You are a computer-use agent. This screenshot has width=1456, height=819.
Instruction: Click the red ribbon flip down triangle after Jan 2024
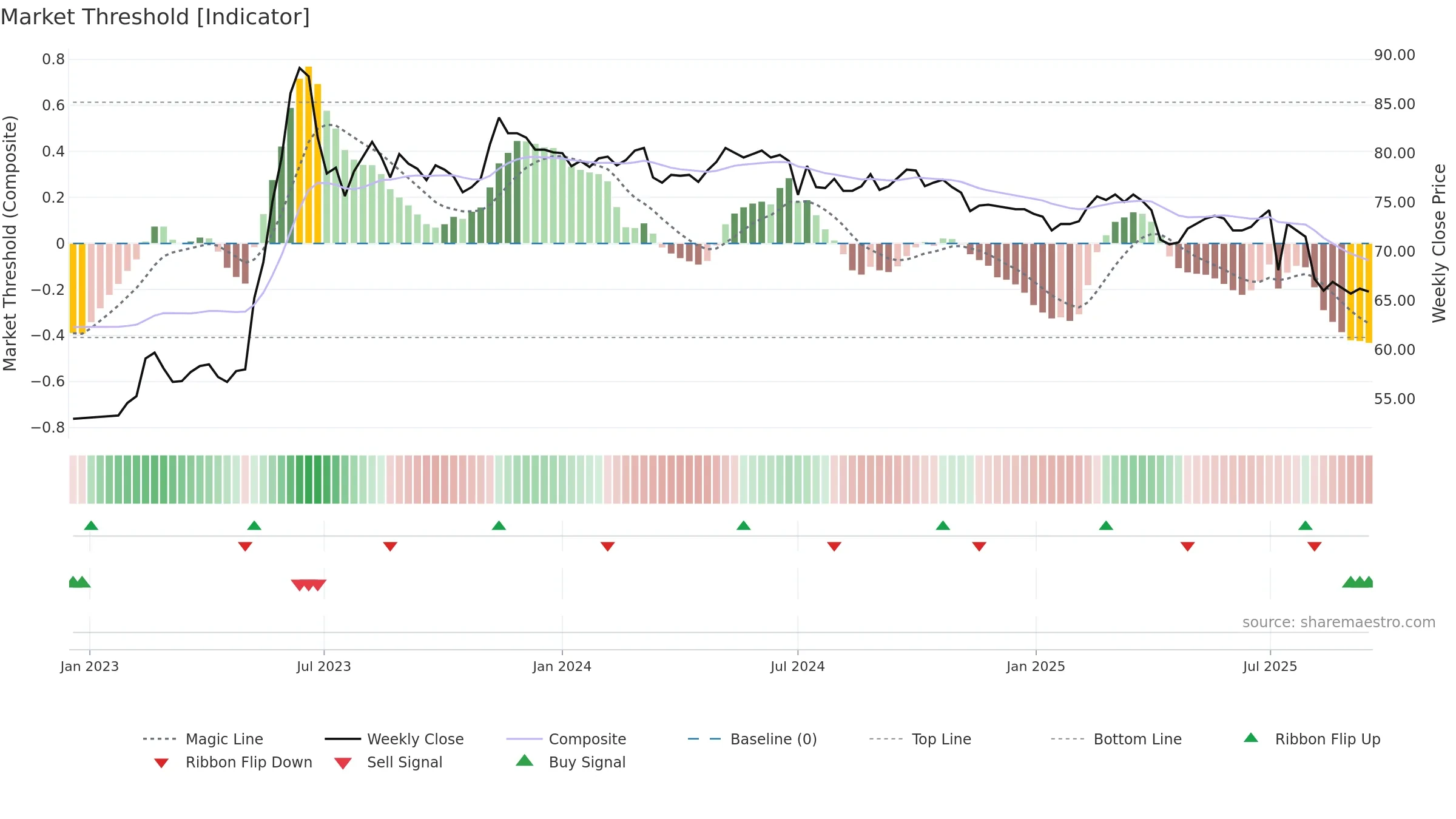[x=608, y=547]
